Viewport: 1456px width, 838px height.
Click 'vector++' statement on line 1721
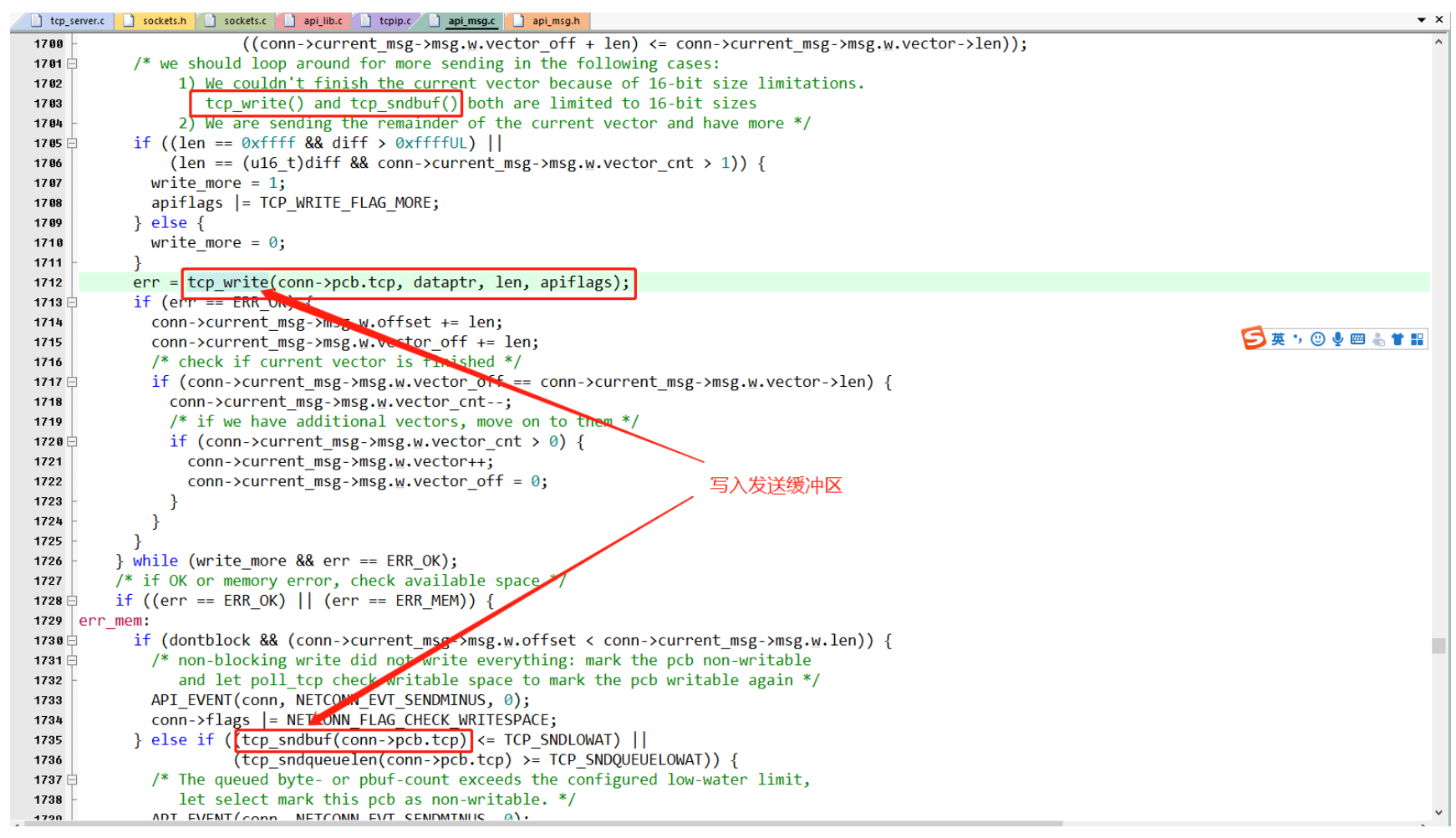click(x=340, y=462)
